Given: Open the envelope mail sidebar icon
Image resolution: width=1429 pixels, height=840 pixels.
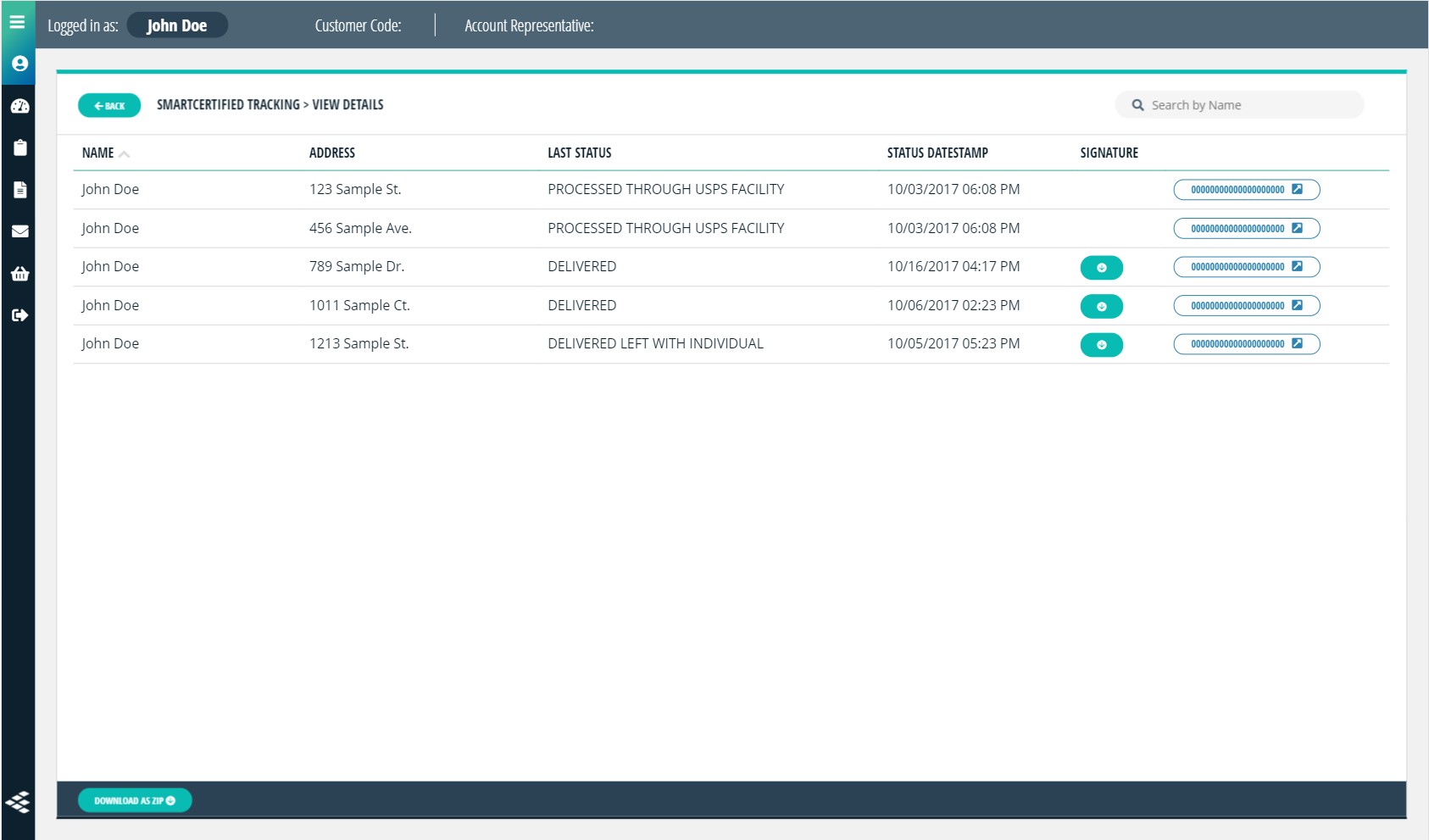Looking at the screenshot, I should pos(19,231).
